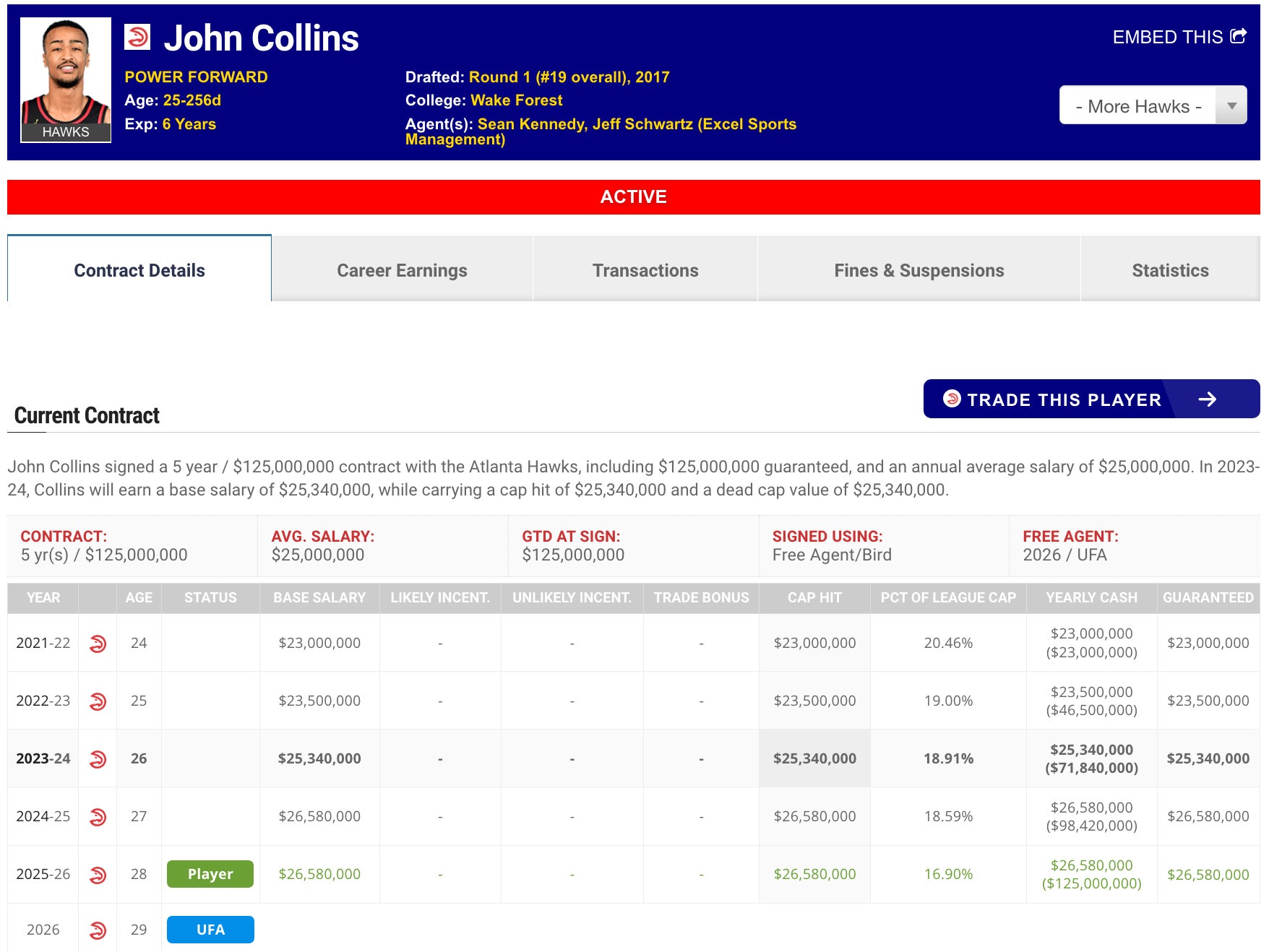Click the 2023-24 year cell
Image resolution: width=1269 pixels, height=952 pixels.
(x=43, y=758)
